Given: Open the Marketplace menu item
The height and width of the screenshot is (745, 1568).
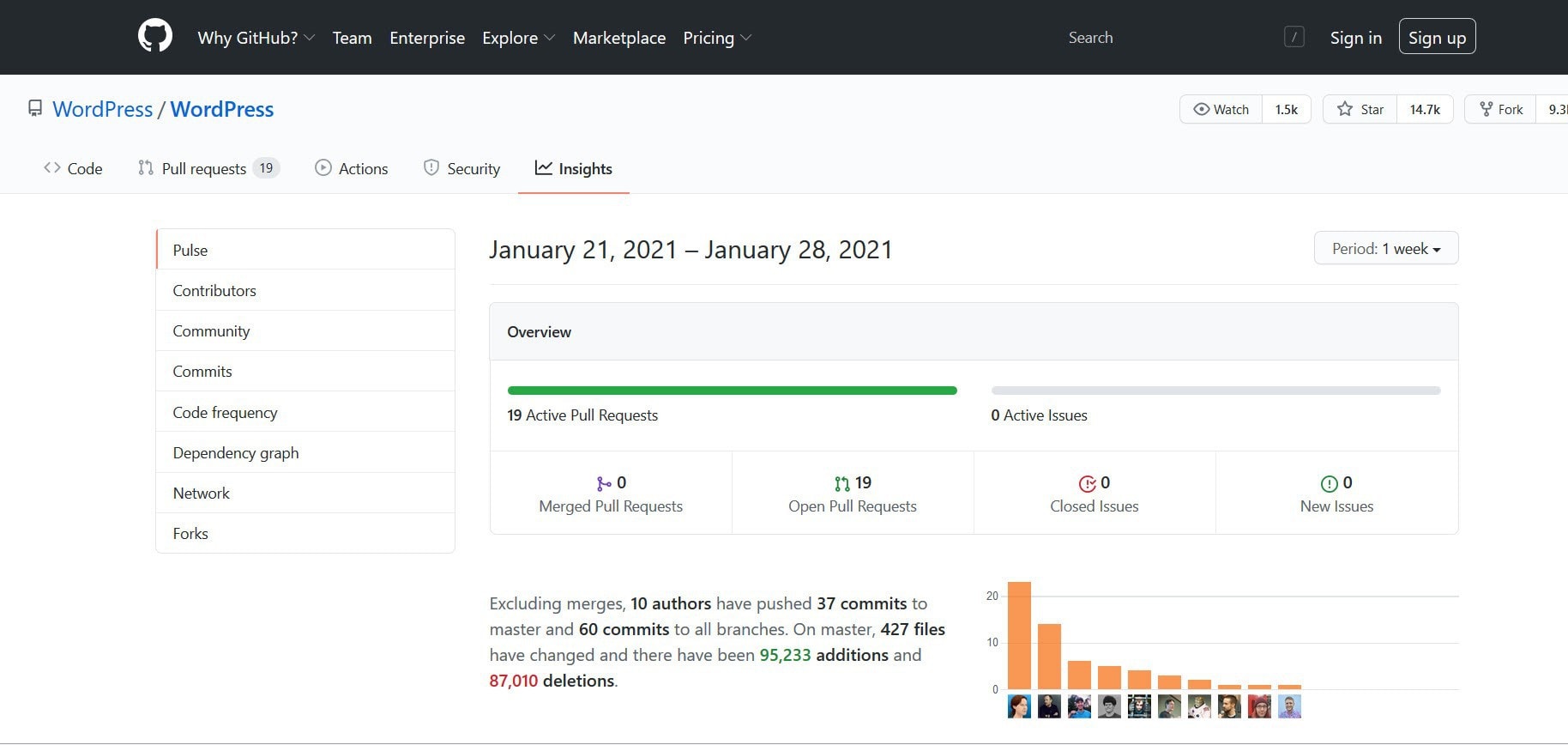Looking at the screenshot, I should (x=619, y=38).
